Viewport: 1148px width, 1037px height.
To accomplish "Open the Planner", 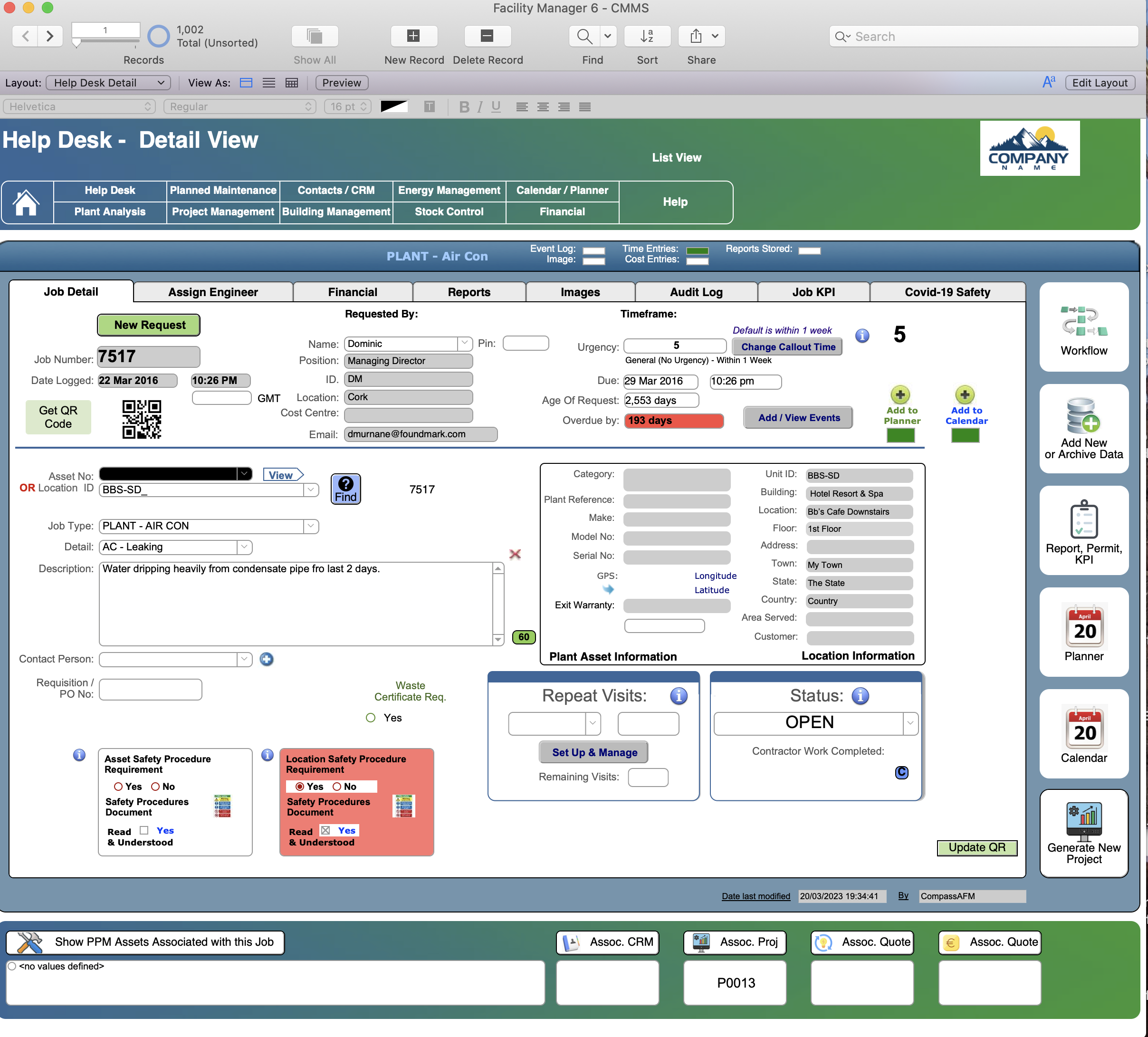I will pyautogui.click(x=1083, y=632).
